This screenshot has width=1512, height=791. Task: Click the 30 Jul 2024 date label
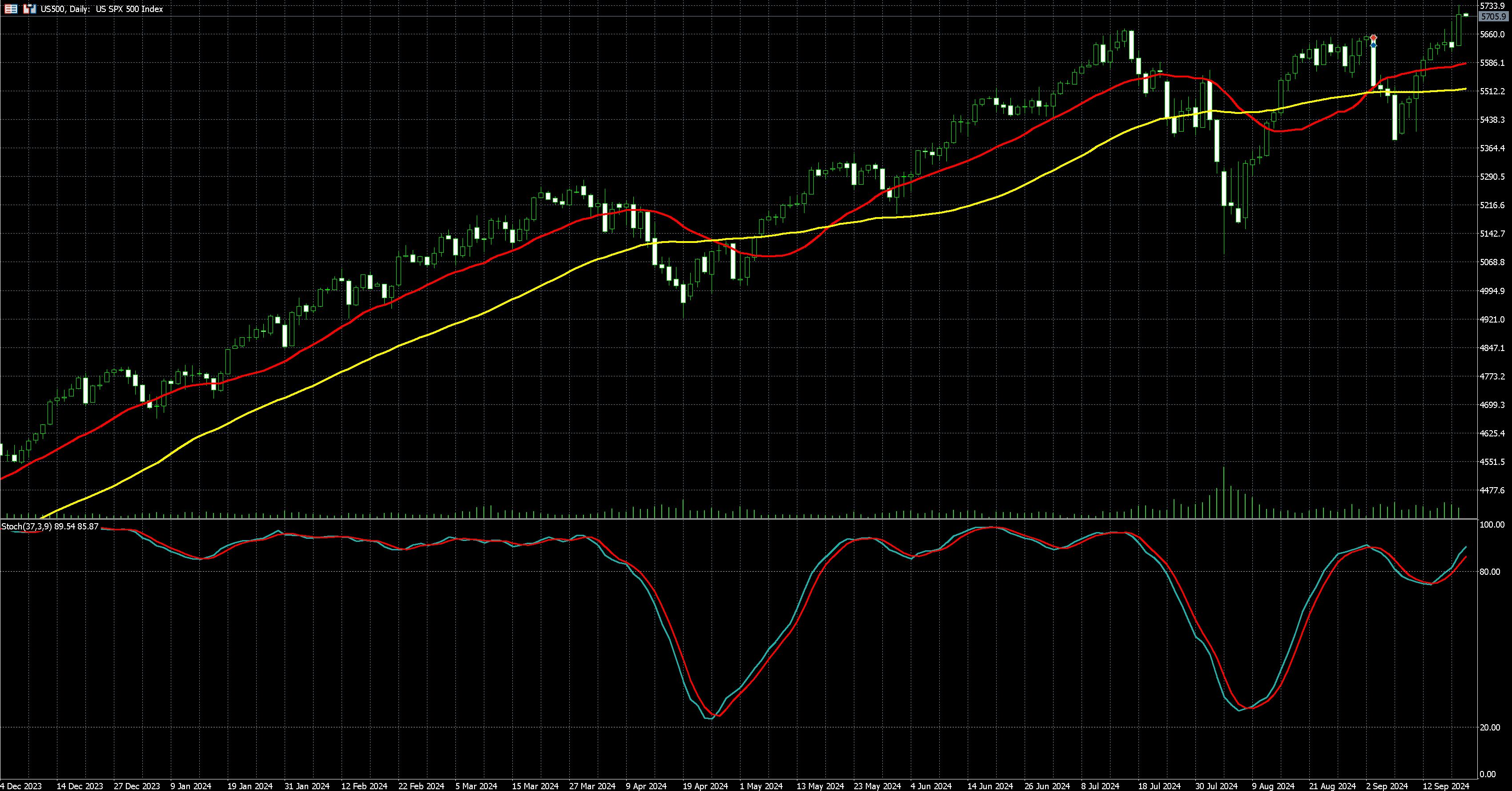click(1216, 786)
